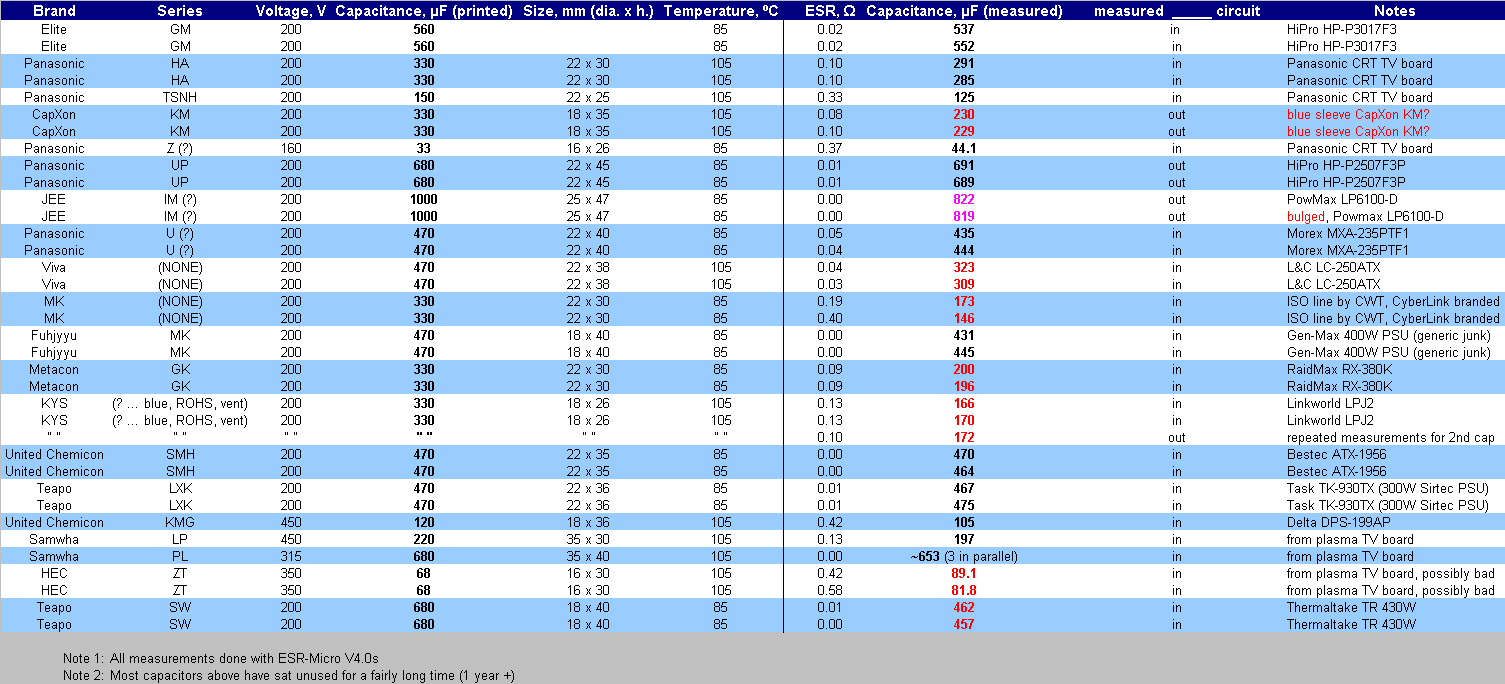The height and width of the screenshot is (684, 1505).
Task: Select measured capacitance 464
Action: [964, 471]
